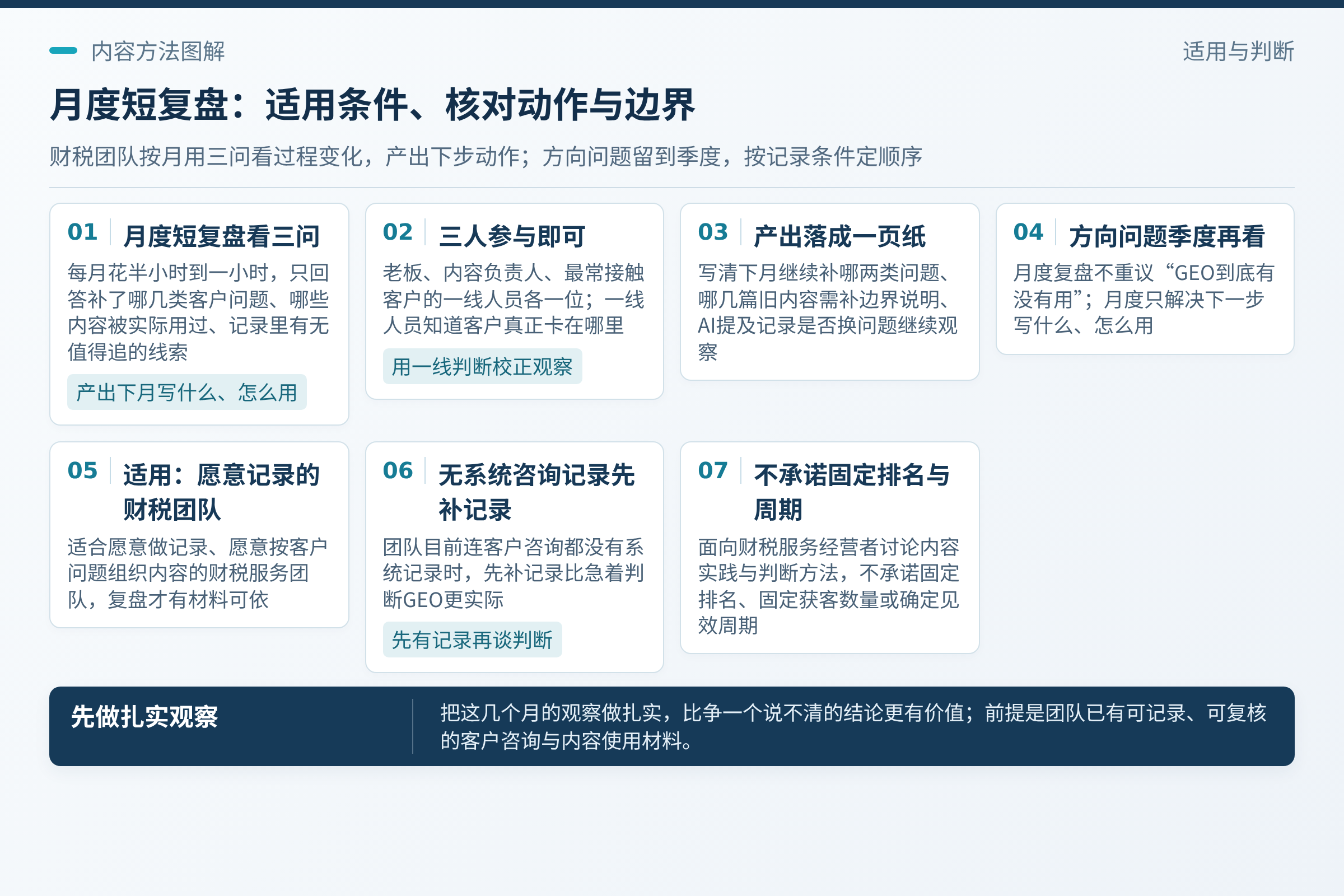Select the heading '适用:愿意记录的财税团队'
This screenshot has width=1344, height=896.
[x=222, y=492]
